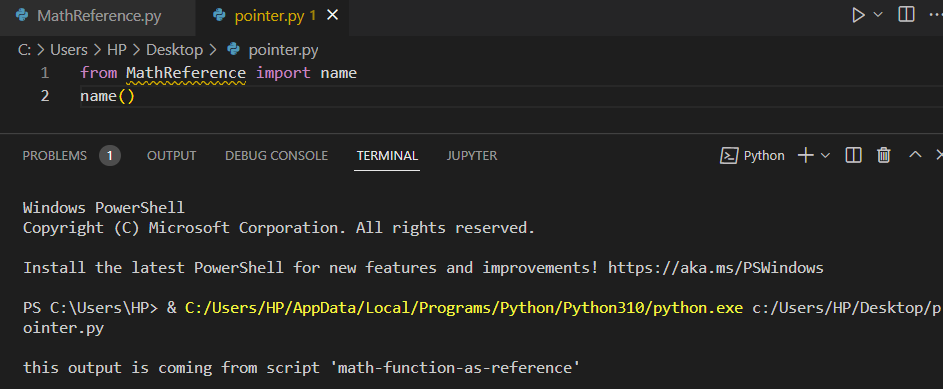Click the Python icon on MathReference.py tab
The image size is (943, 389).
click(22, 16)
